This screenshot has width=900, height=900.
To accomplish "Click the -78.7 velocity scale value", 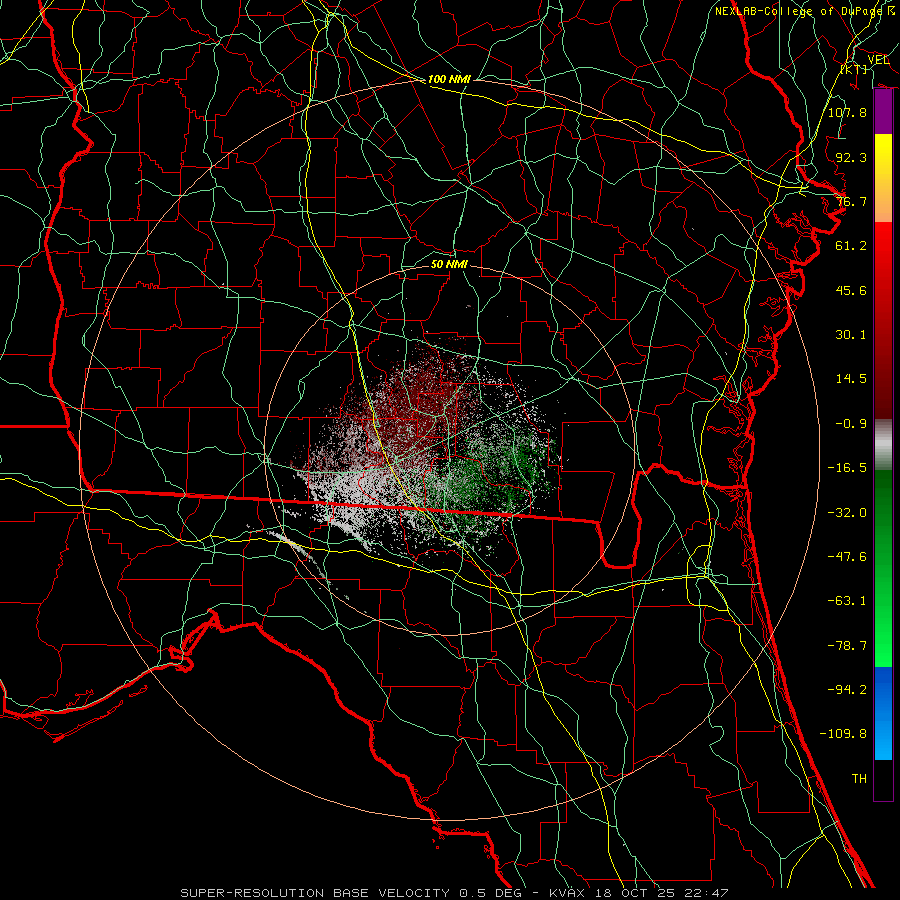I will [x=847, y=646].
